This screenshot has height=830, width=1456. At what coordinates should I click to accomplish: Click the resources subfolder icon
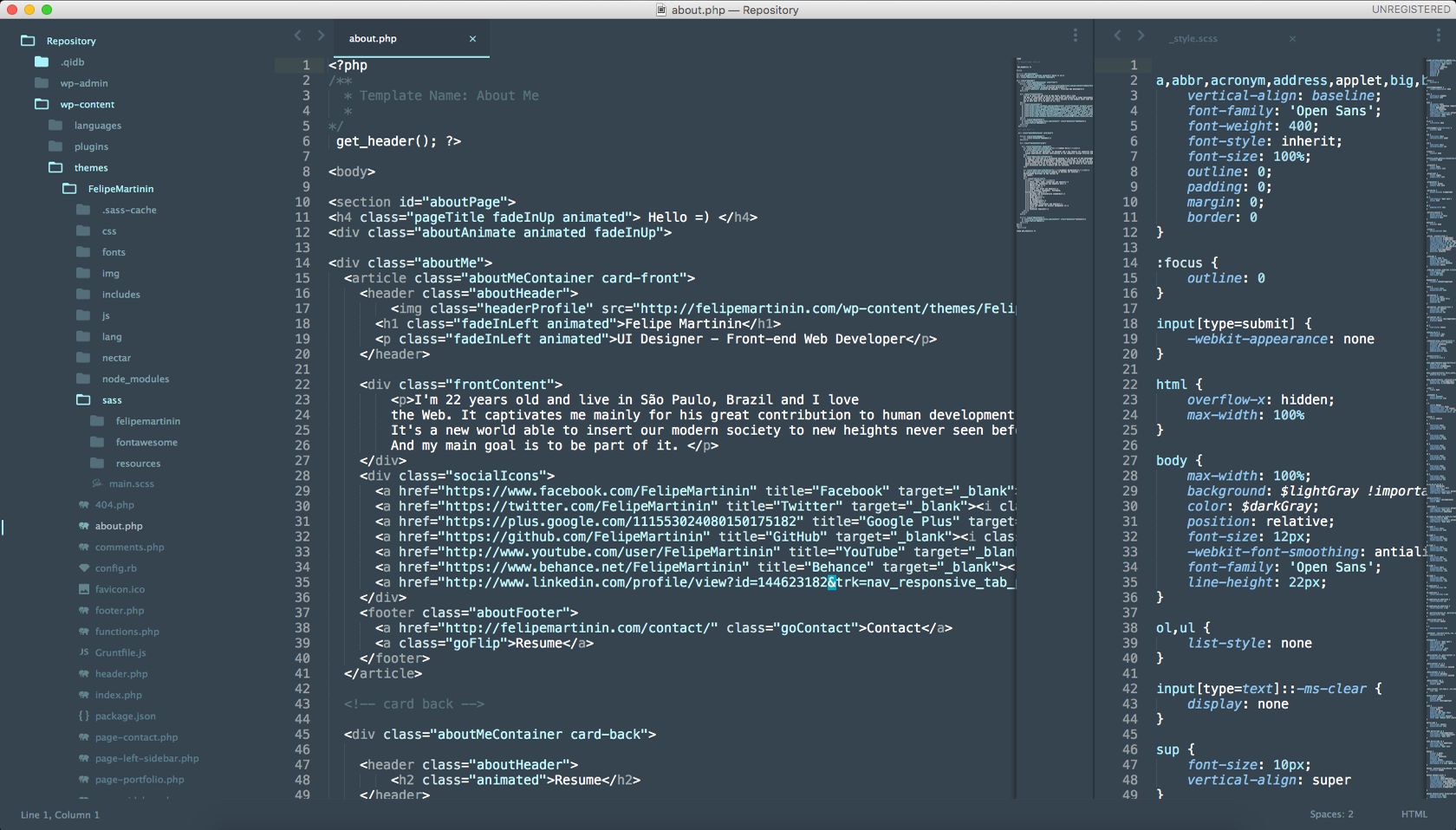97,464
